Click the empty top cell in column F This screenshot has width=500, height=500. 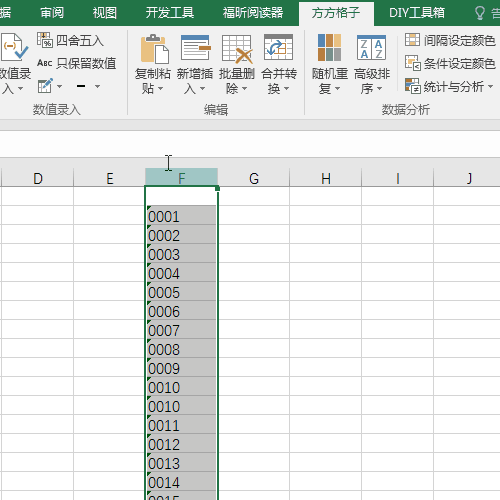click(x=181, y=196)
